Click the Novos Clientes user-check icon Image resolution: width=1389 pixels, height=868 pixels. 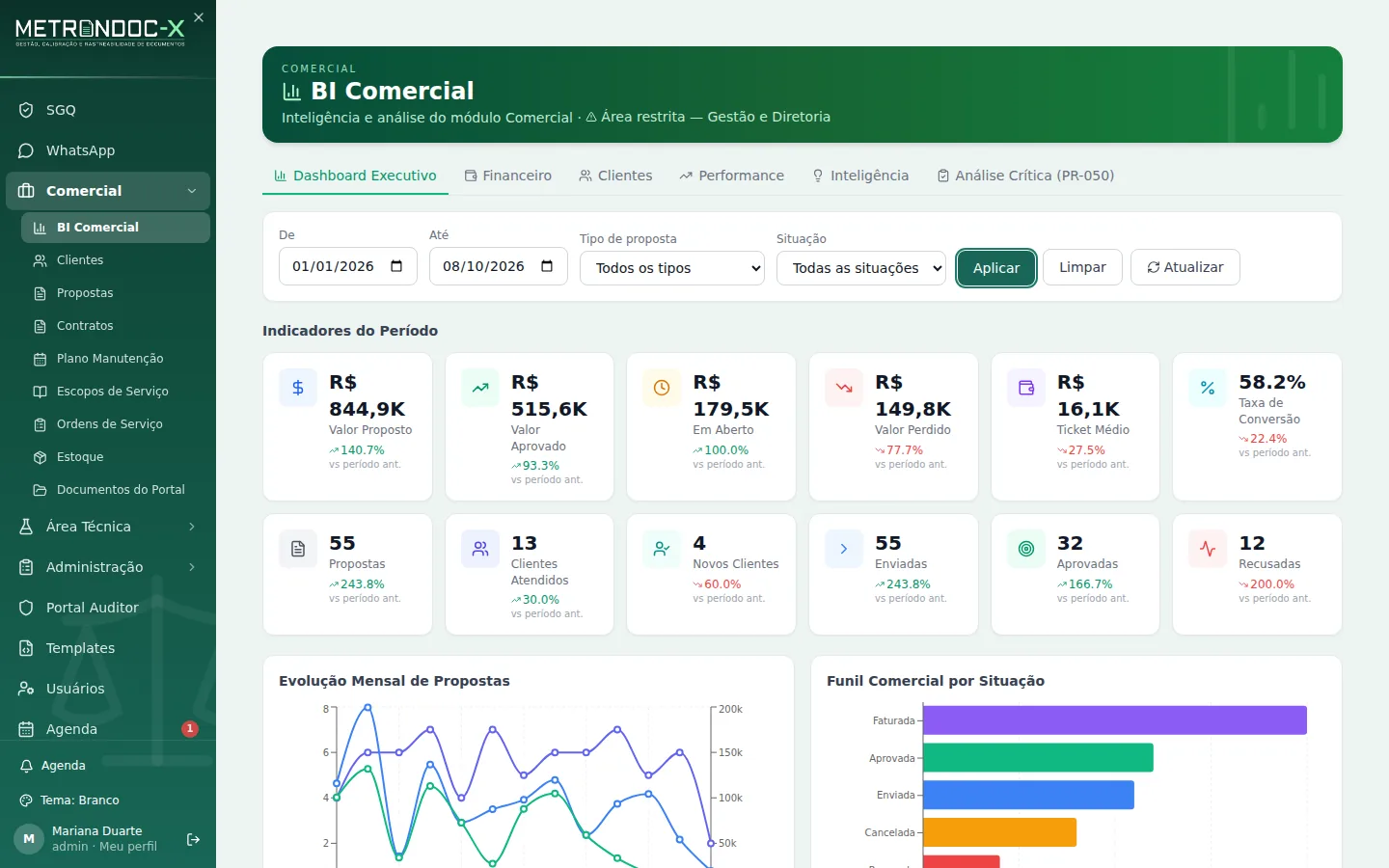point(662,549)
